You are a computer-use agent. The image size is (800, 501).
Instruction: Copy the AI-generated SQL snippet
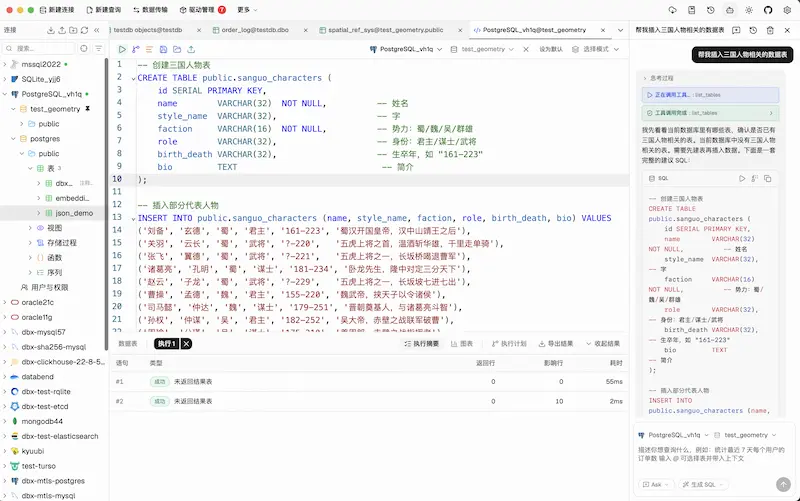pyautogui.click(x=768, y=179)
